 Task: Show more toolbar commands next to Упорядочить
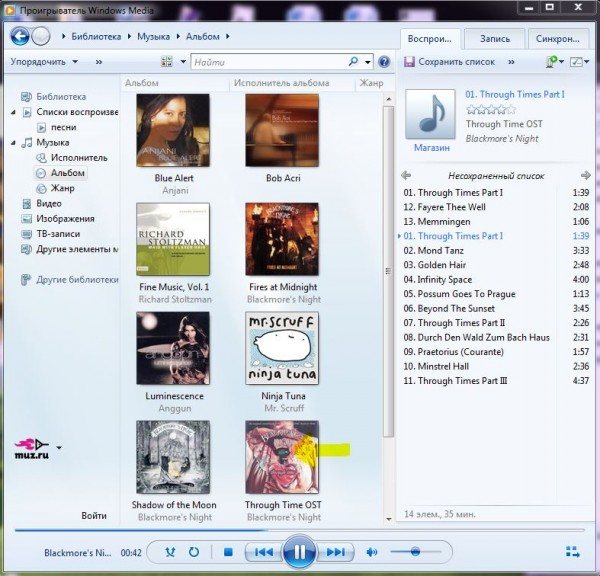[99, 62]
